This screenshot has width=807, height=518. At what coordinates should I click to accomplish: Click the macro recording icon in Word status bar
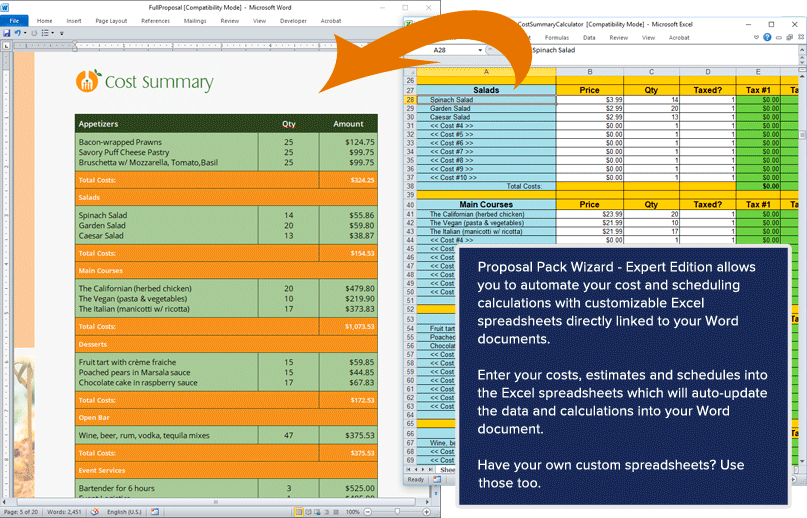[x=154, y=512]
